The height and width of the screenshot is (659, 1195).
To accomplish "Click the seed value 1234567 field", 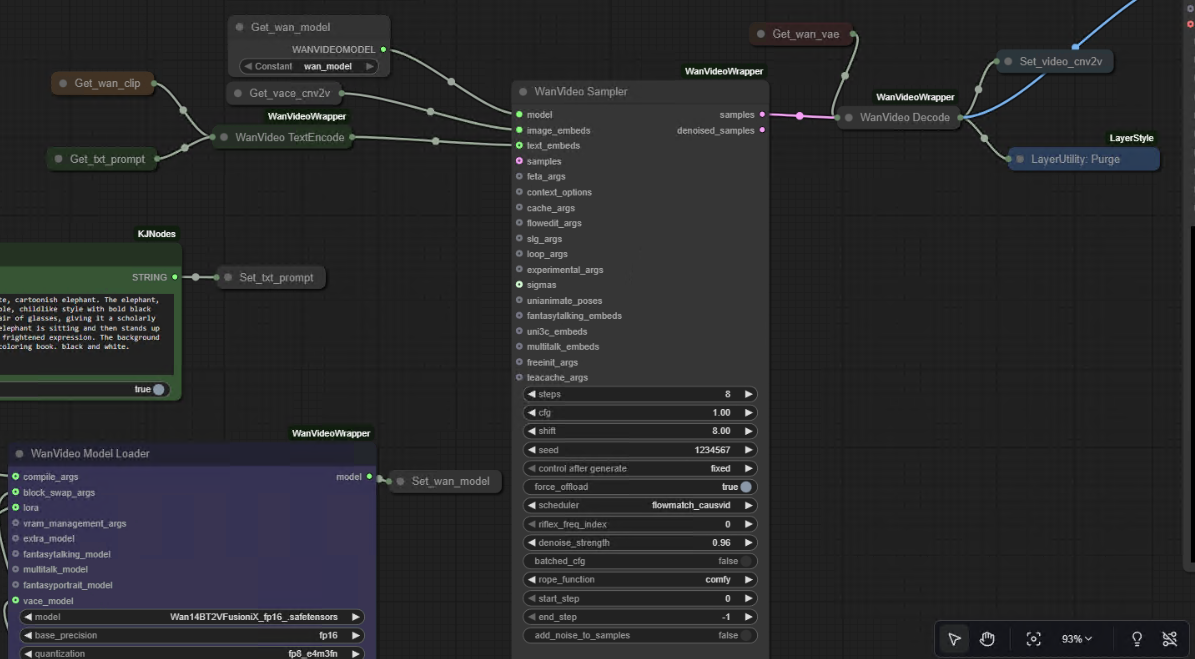I will click(x=712, y=450).
